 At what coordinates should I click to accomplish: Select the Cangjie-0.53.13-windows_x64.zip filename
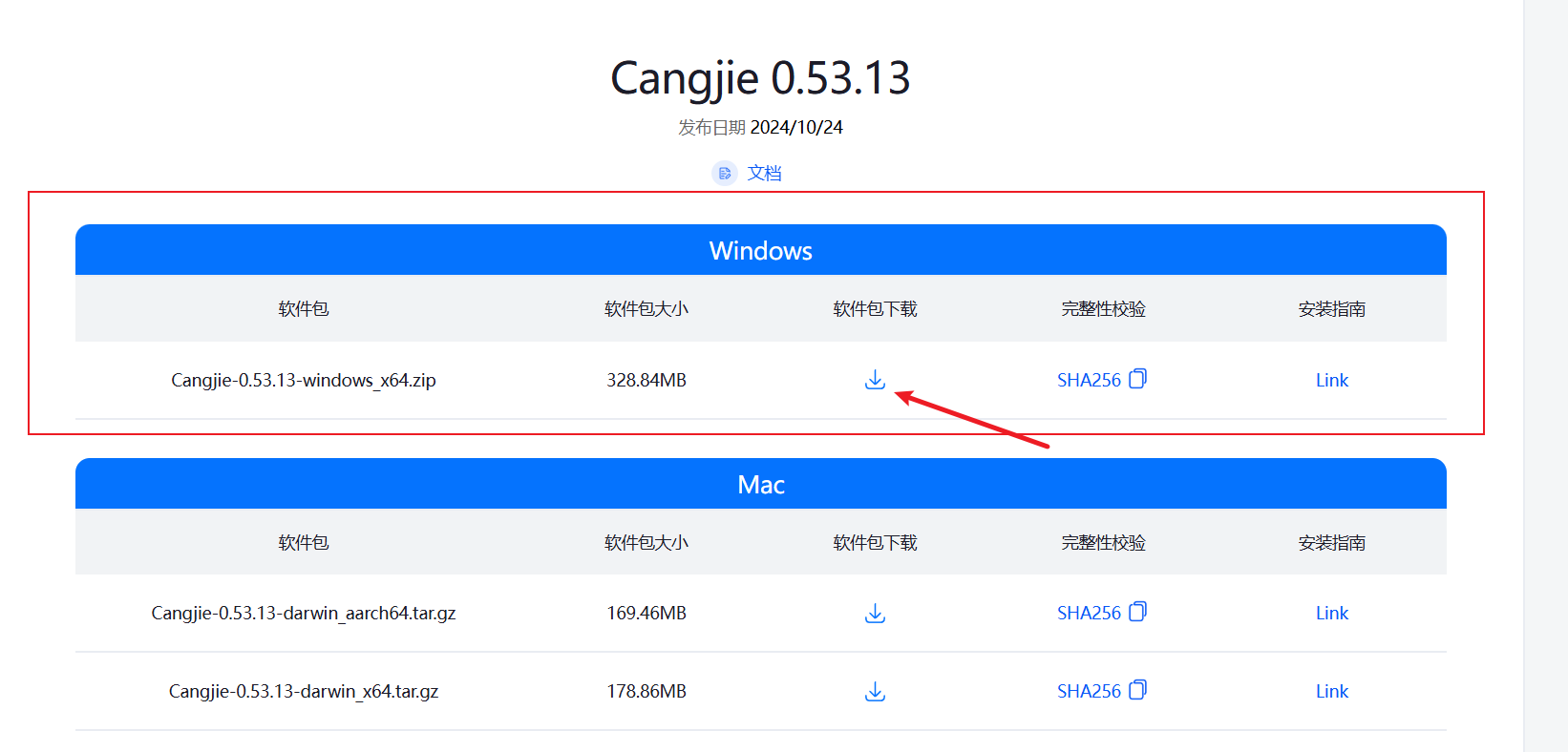point(304,380)
